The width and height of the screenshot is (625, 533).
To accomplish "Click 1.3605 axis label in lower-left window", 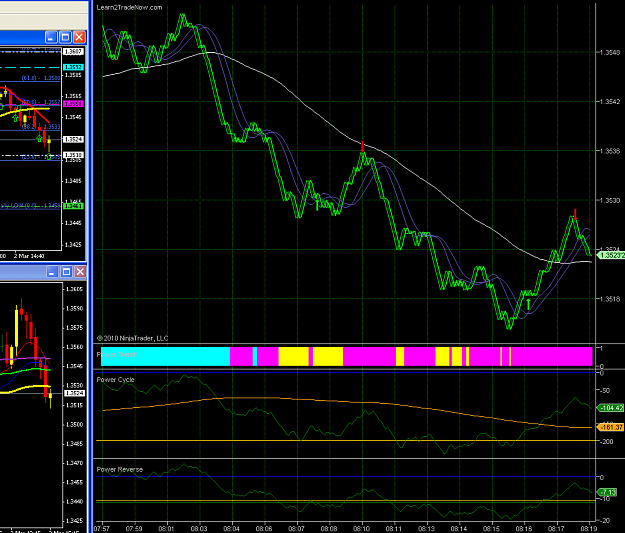I will coord(74,289).
